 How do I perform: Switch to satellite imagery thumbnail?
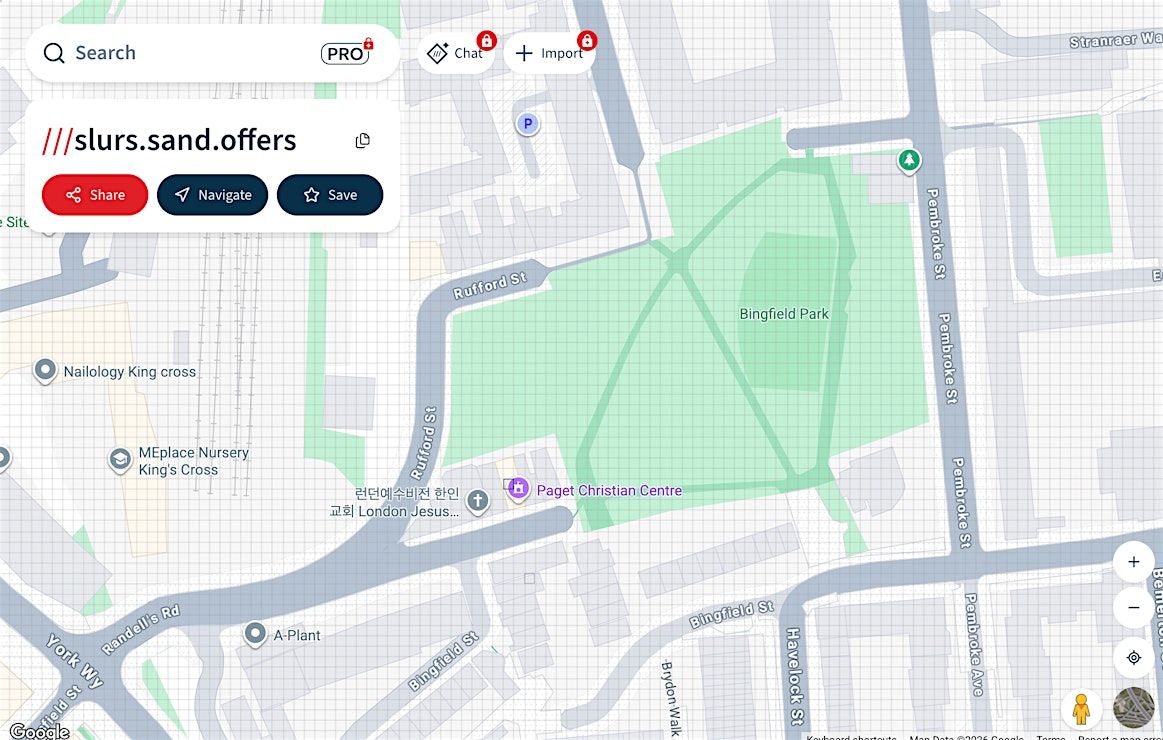click(1133, 708)
